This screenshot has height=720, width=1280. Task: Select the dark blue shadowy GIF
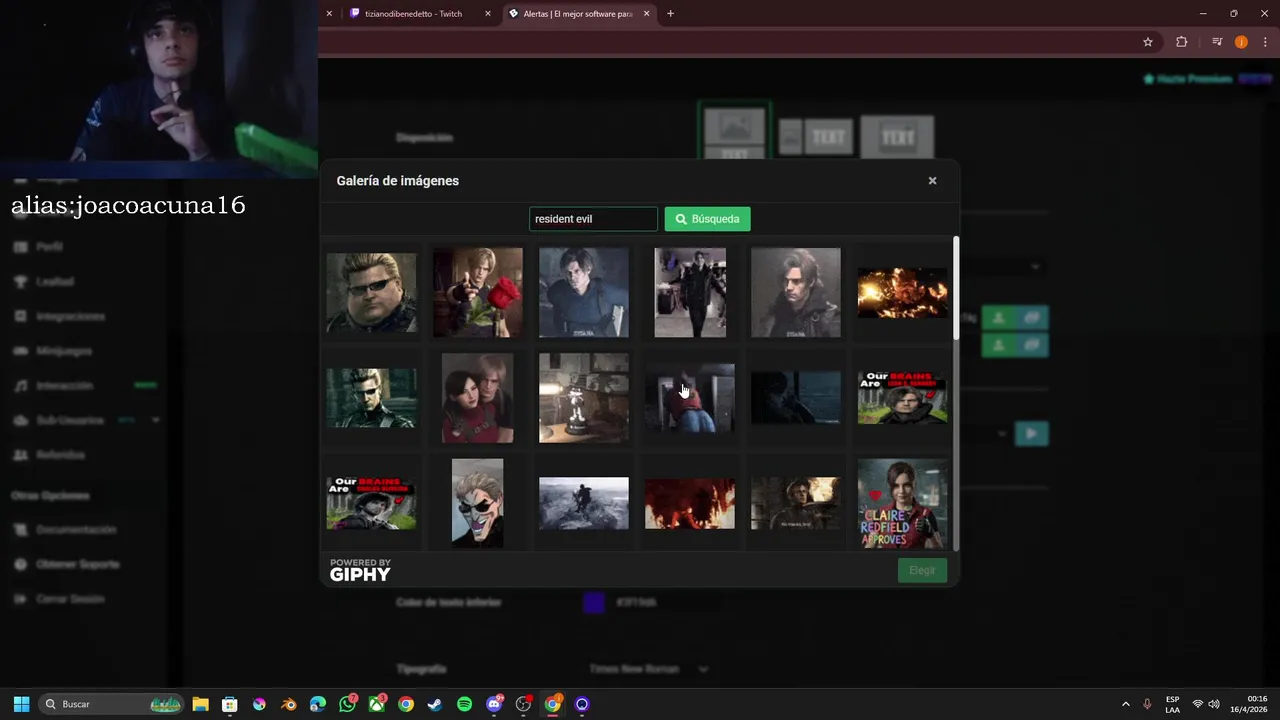[796, 398]
